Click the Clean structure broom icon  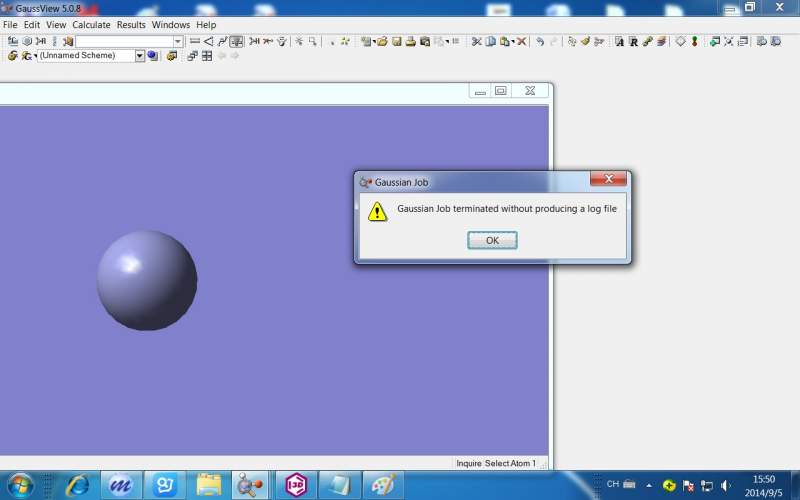(x=585, y=41)
